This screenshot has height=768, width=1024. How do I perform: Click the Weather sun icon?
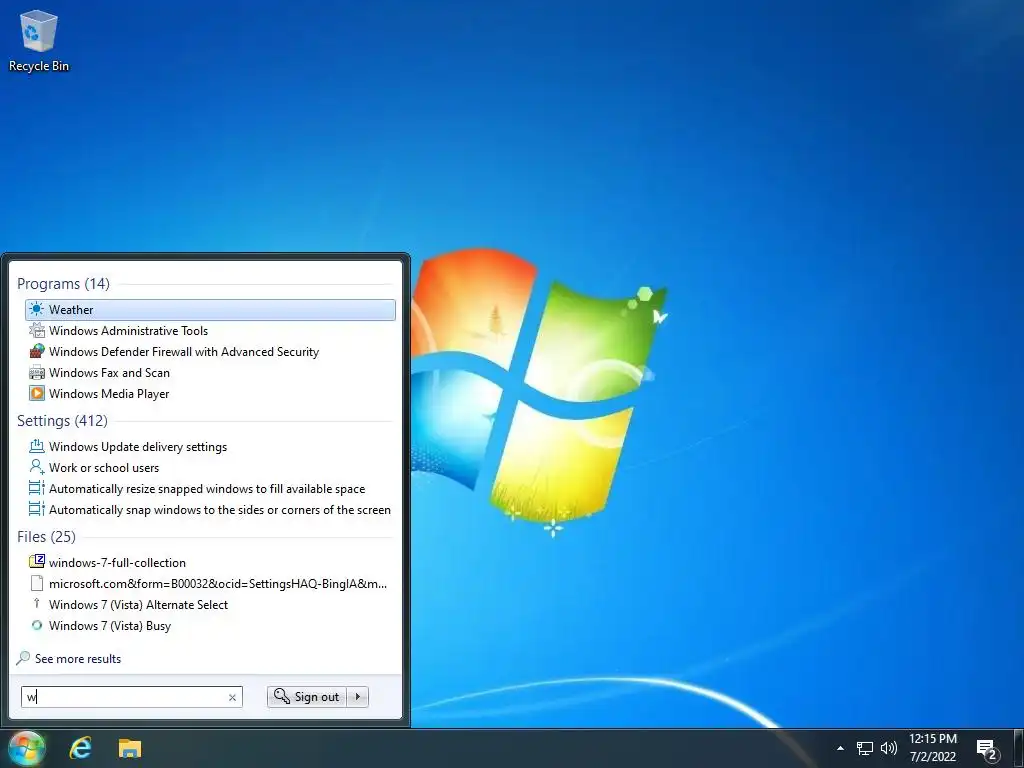click(x=37, y=310)
